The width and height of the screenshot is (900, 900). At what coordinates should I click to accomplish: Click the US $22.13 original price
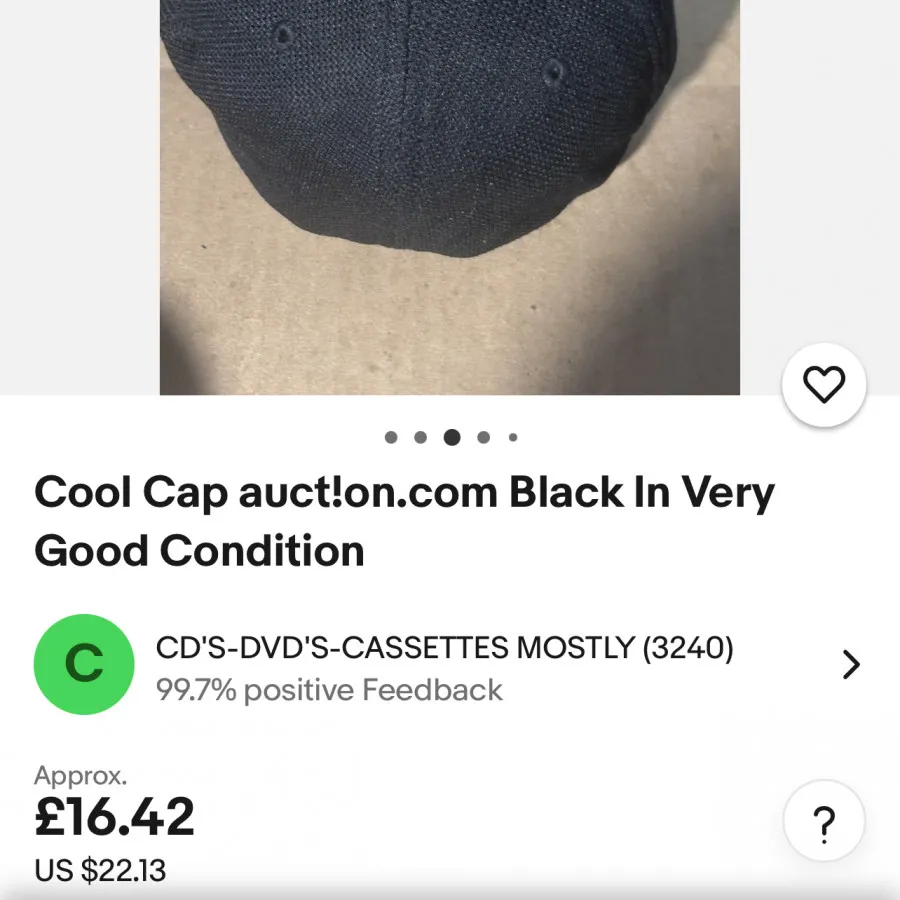coord(100,870)
